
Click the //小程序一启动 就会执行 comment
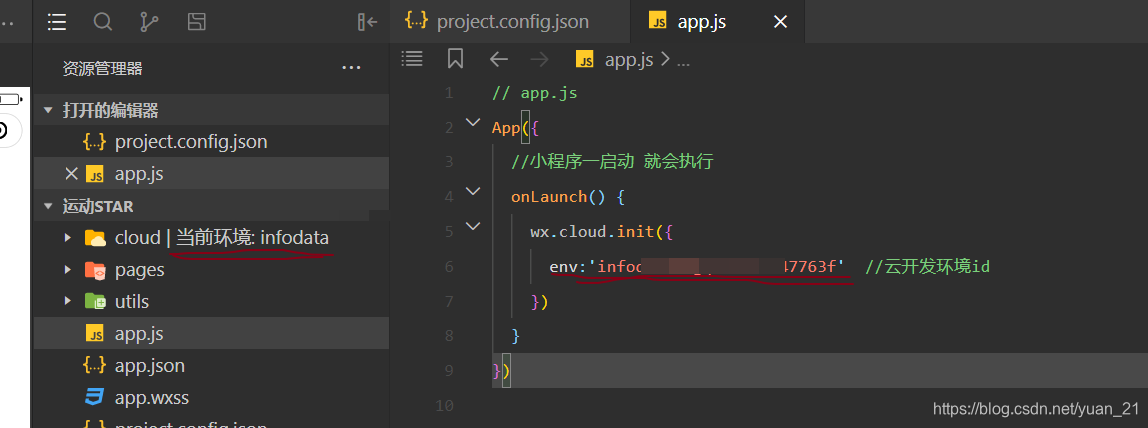click(x=612, y=162)
